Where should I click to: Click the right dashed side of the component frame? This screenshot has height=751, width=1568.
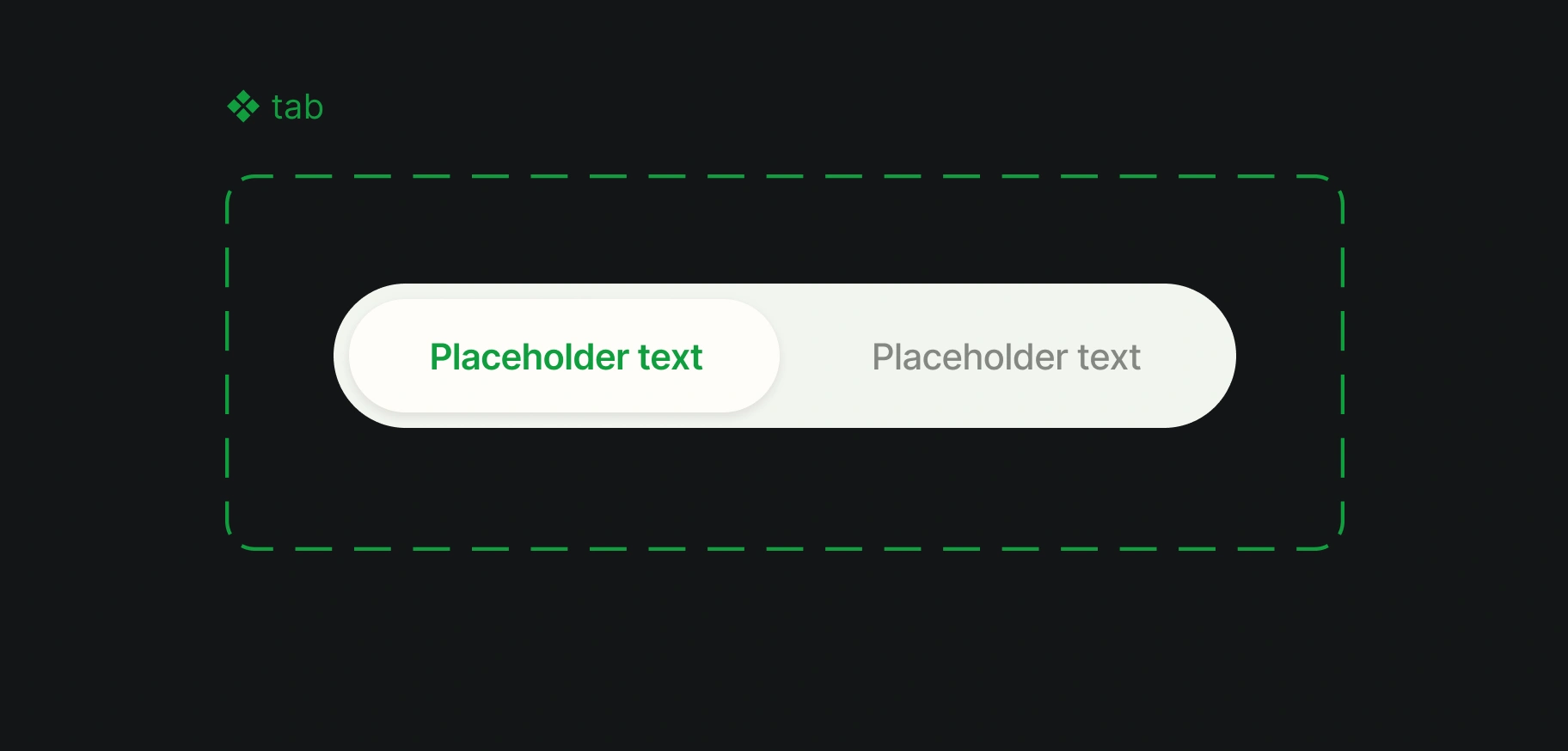[x=1343, y=363]
